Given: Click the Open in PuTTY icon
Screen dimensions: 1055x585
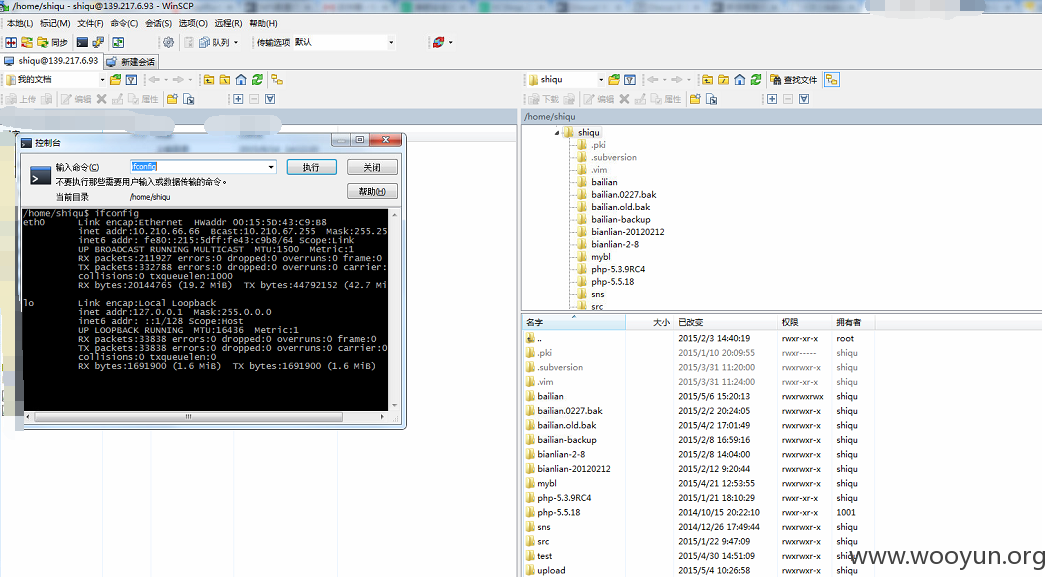Looking at the screenshot, I should (x=98, y=42).
